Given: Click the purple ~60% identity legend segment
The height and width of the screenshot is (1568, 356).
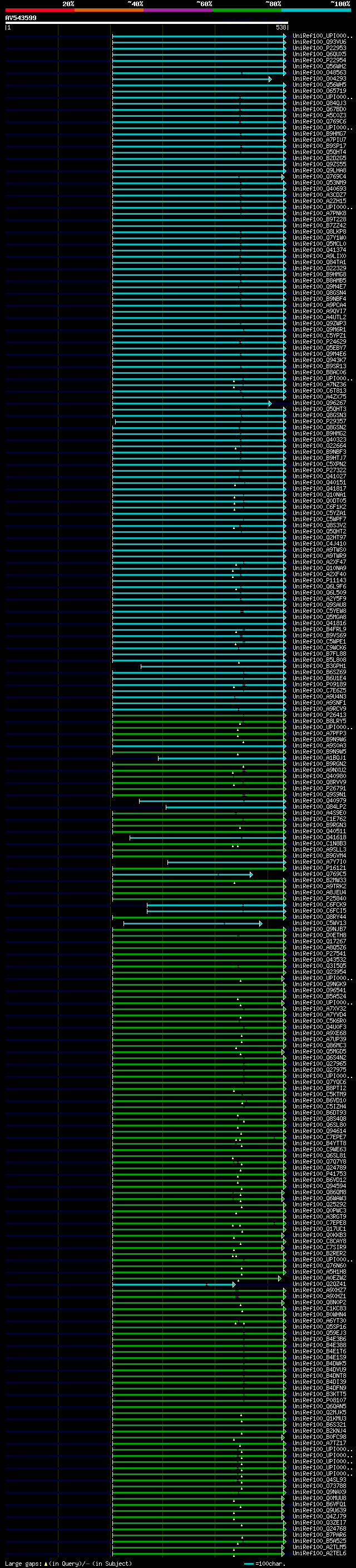Looking at the screenshot, I should click(x=179, y=11).
